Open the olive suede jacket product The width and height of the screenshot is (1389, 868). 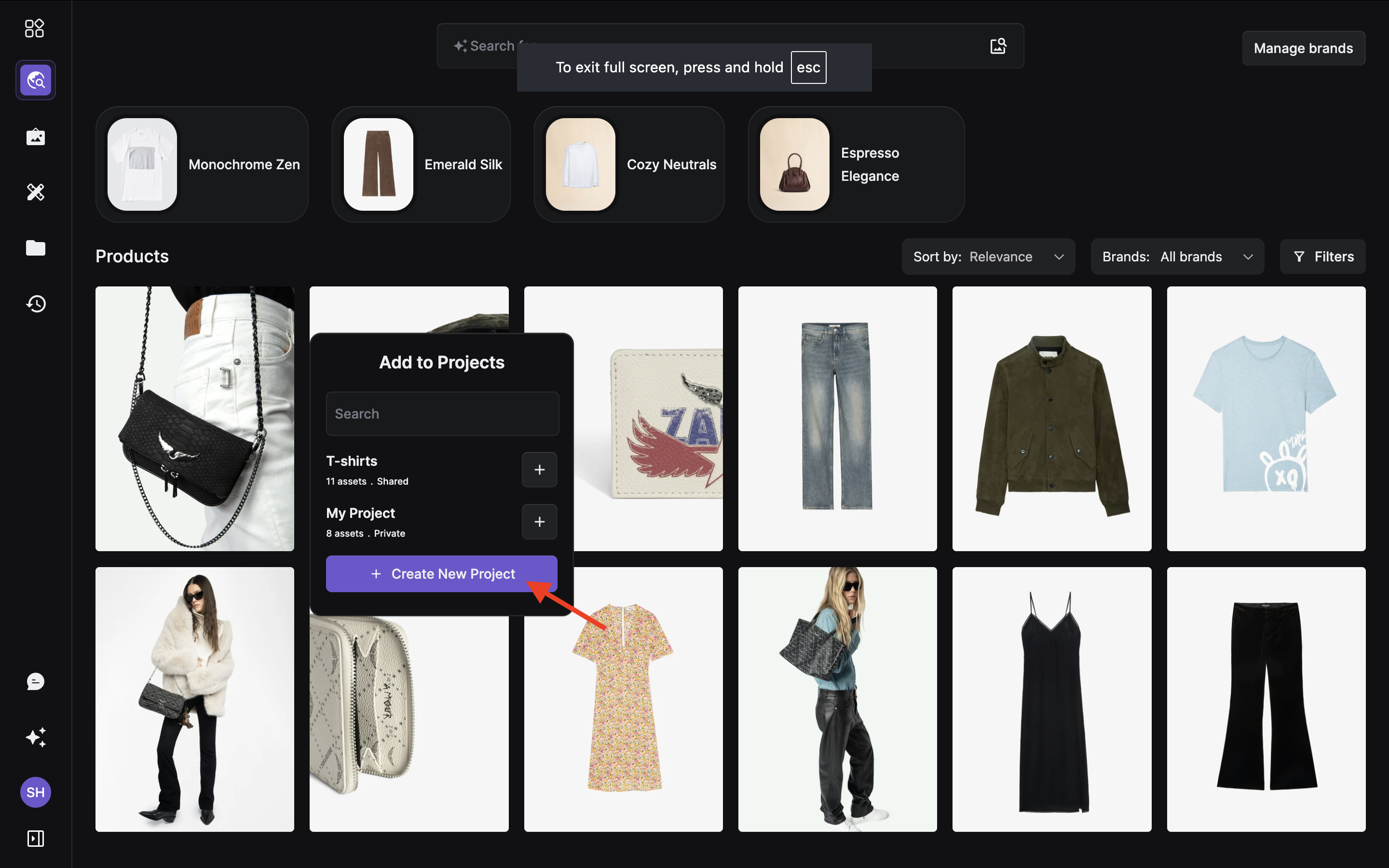1051,419
